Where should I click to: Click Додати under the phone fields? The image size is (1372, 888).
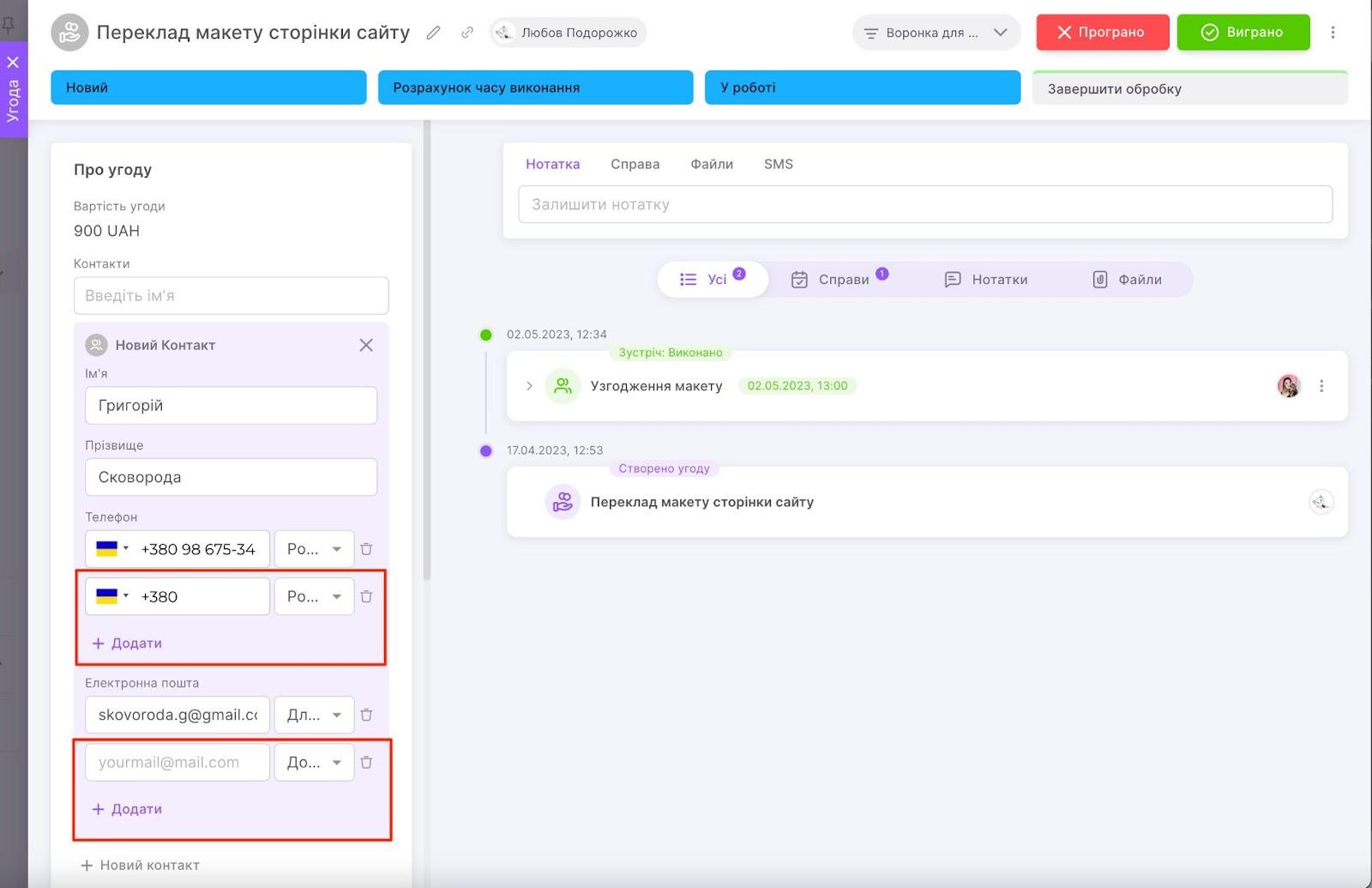point(127,643)
